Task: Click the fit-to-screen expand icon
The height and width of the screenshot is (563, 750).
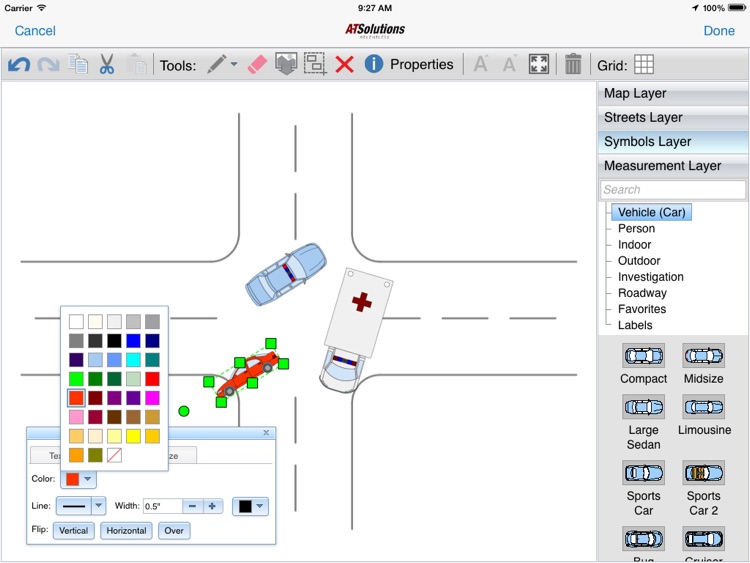Action: click(x=539, y=65)
